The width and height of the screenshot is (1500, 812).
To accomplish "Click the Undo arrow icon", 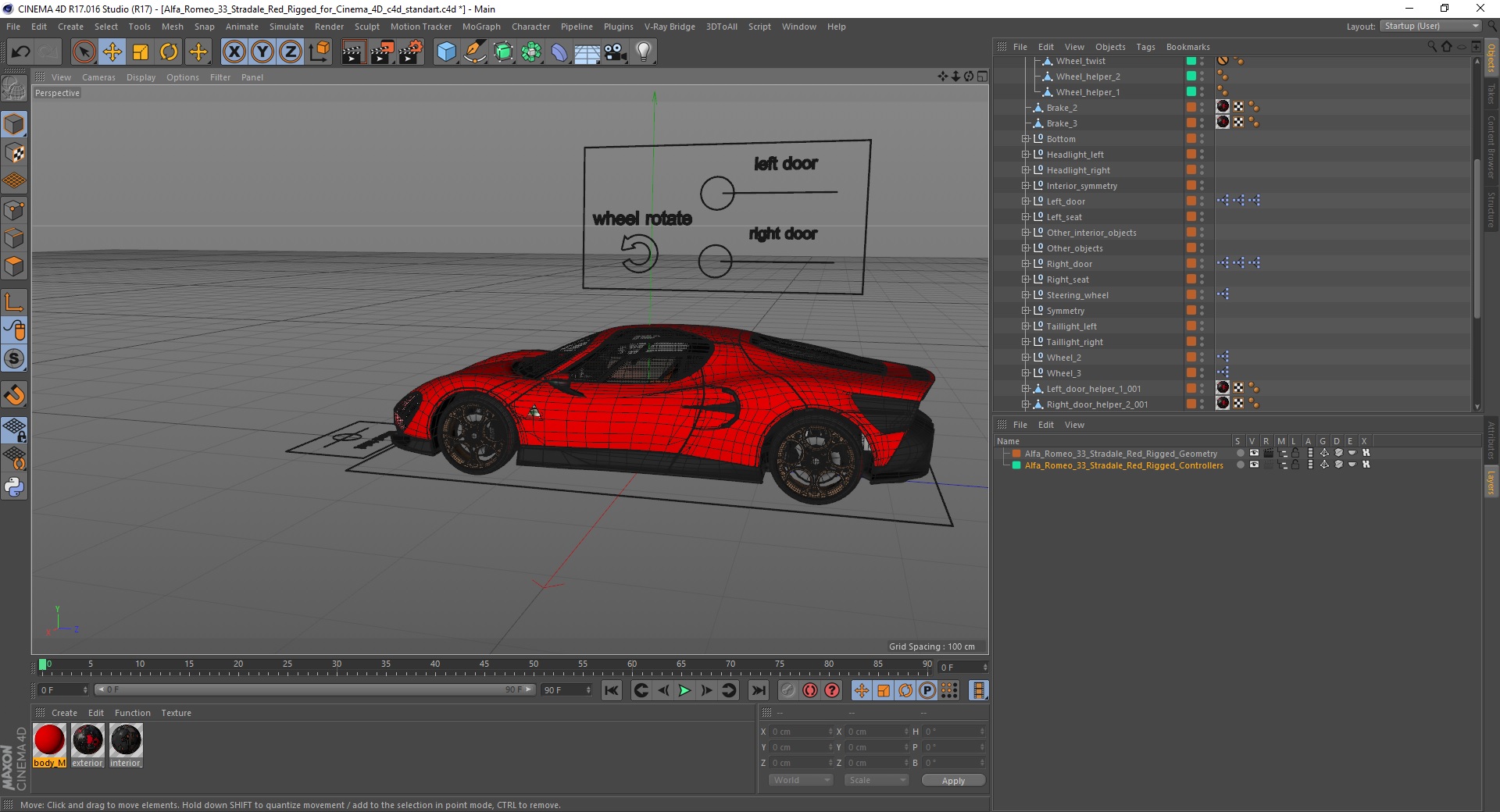I will pos(20,52).
